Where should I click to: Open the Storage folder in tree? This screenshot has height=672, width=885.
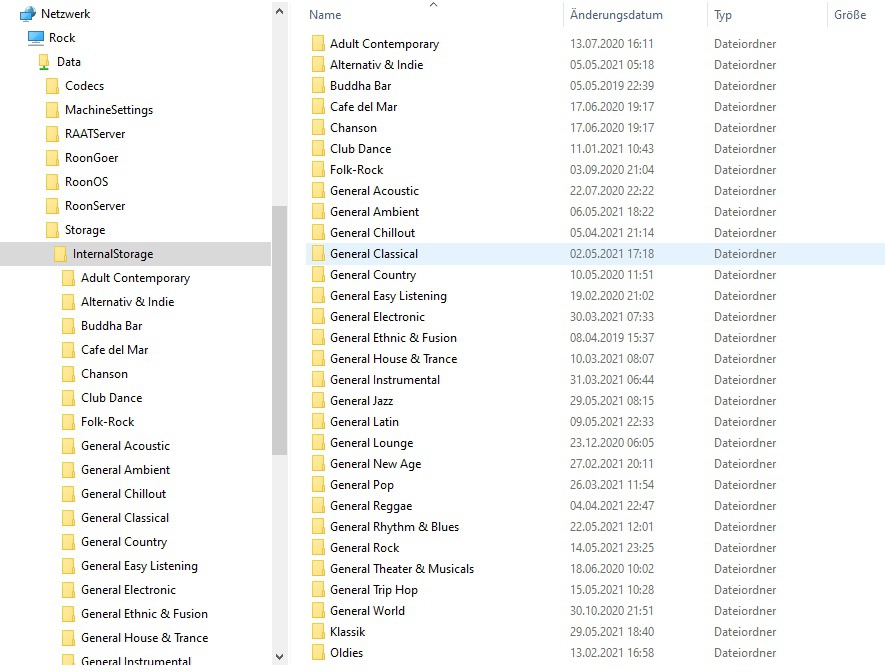click(84, 230)
